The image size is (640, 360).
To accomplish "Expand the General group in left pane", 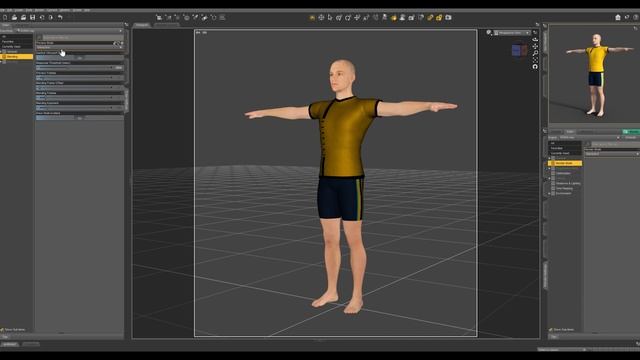I will (x=1, y=52).
